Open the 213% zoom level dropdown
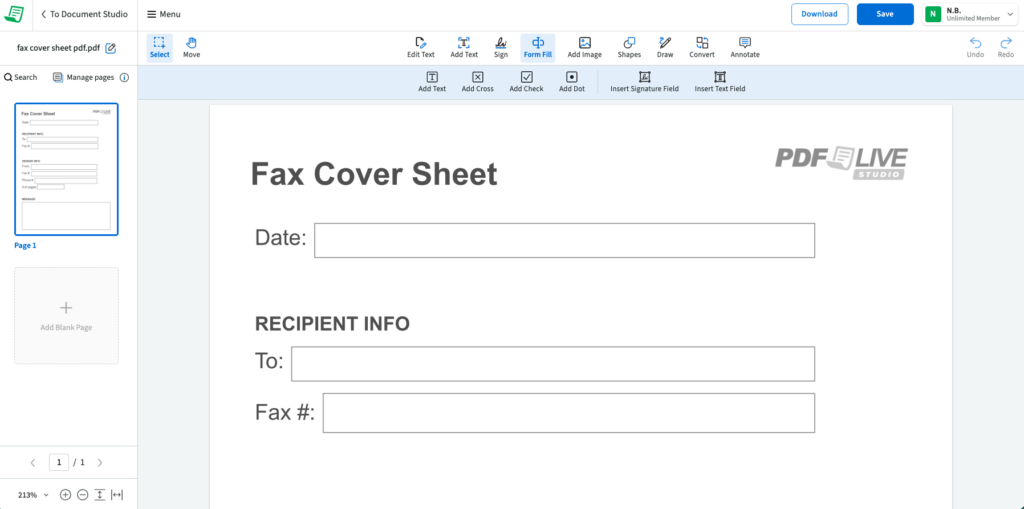The image size is (1024, 509). (33, 495)
